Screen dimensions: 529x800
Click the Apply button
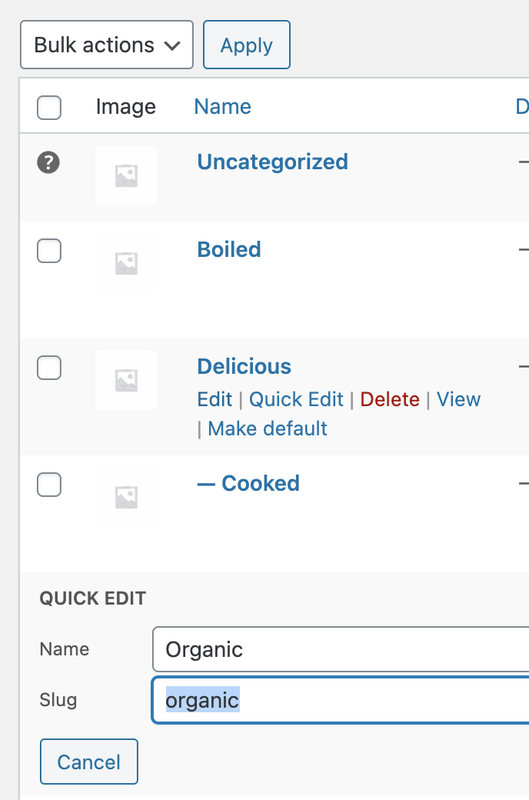point(246,45)
